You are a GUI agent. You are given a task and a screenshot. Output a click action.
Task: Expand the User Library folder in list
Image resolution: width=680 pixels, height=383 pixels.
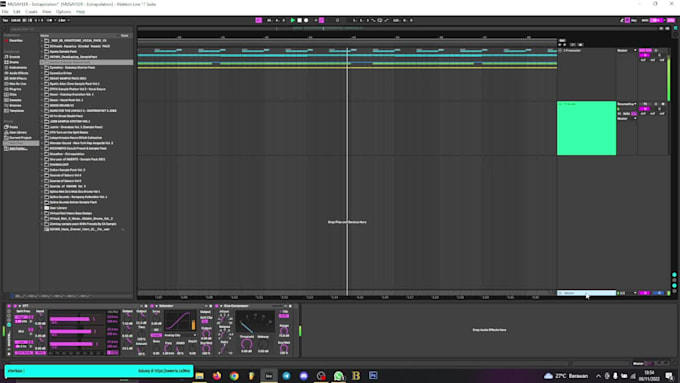[x=42, y=208]
